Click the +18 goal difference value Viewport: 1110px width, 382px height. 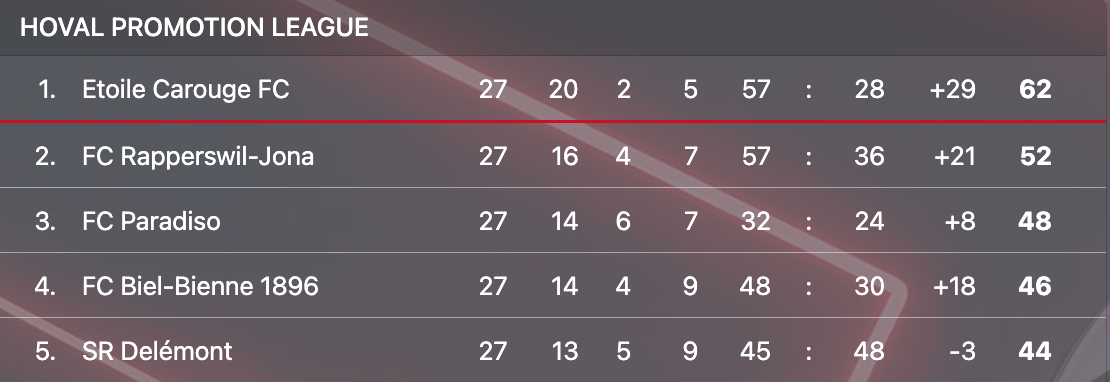[x=954, y=286]
